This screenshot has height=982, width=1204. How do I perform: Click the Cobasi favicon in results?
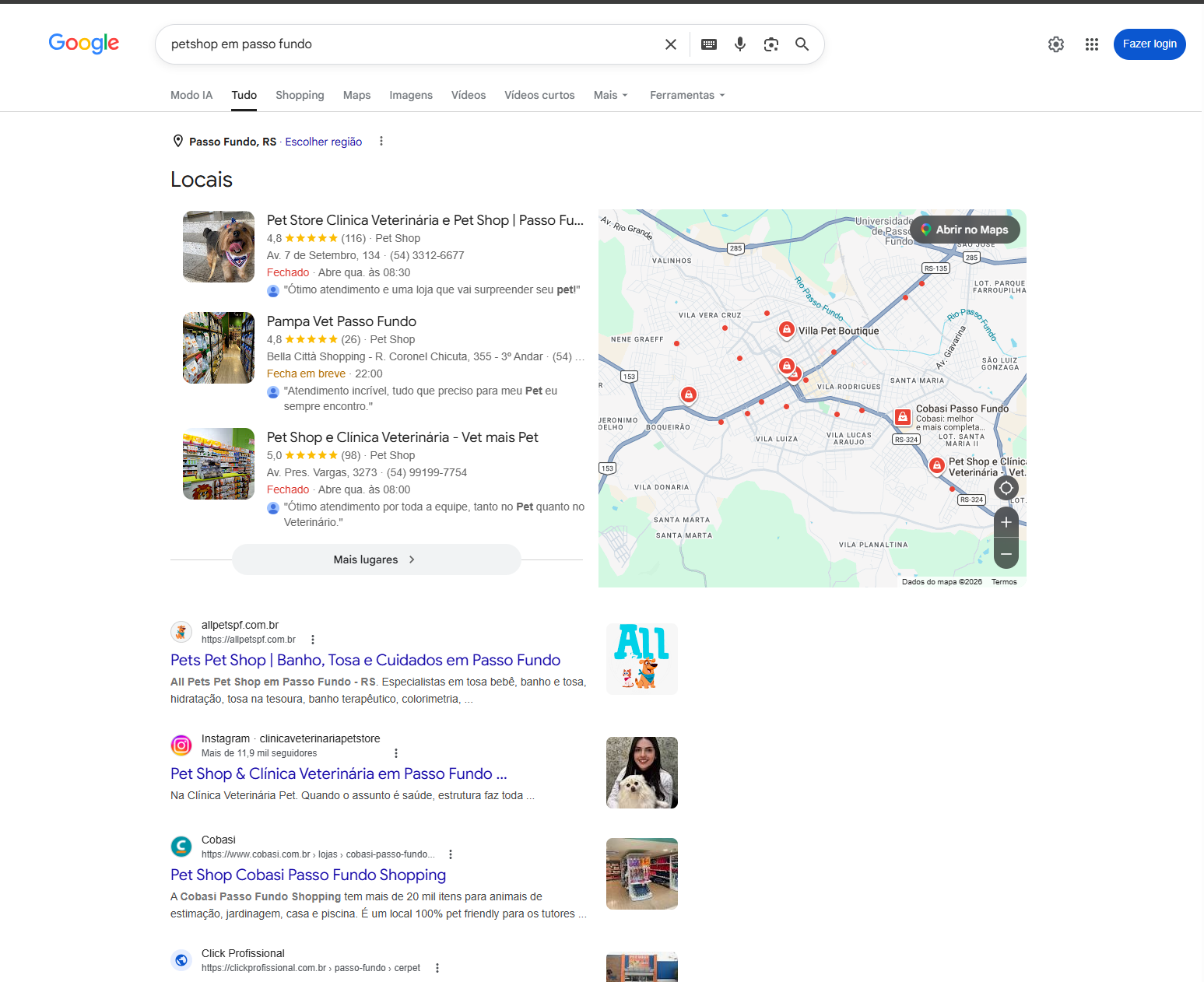[x=181, y=847]
